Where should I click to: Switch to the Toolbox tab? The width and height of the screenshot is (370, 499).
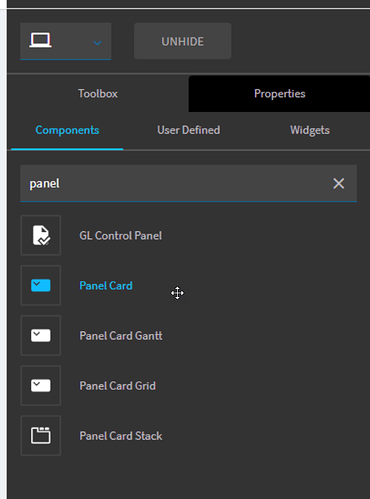pyautogui.click(x=98, y=94)
